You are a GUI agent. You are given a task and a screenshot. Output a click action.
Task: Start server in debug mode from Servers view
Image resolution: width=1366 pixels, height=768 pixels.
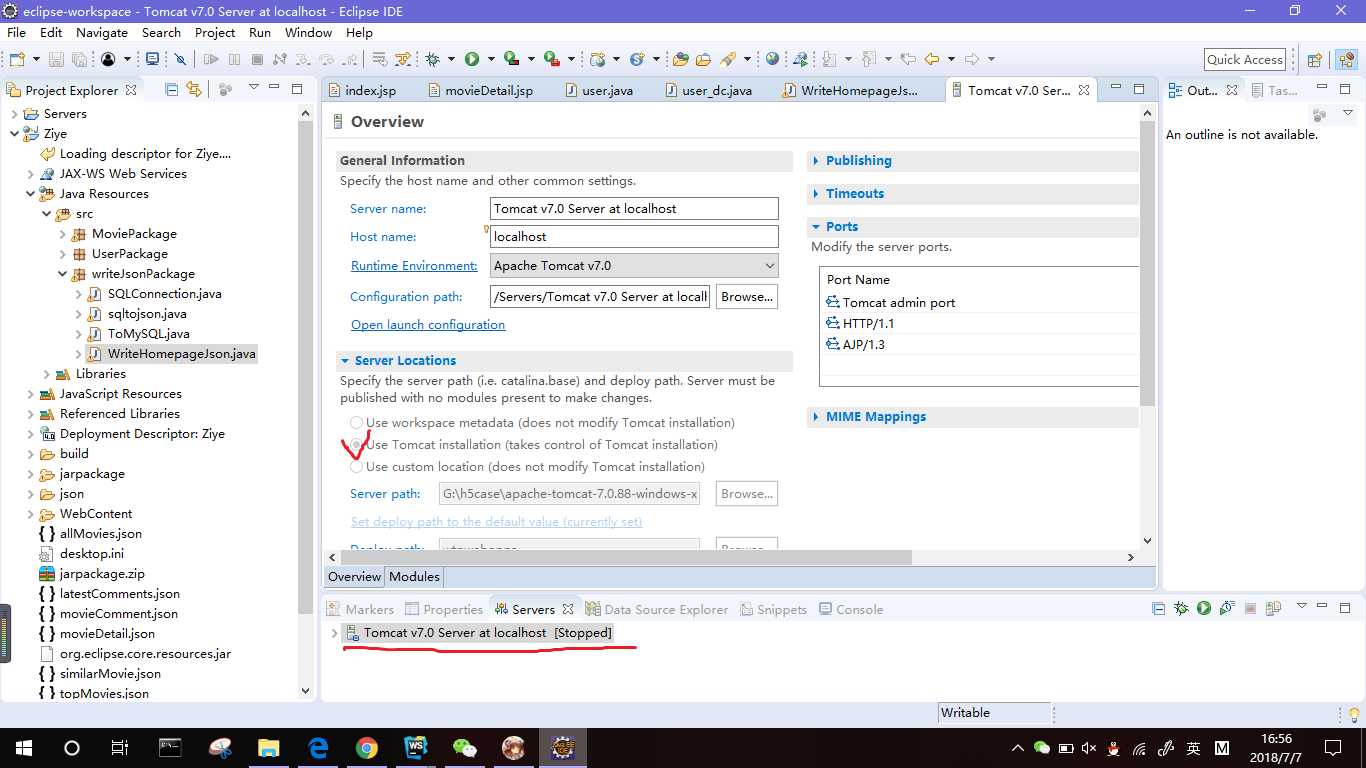click(1182, 608)
